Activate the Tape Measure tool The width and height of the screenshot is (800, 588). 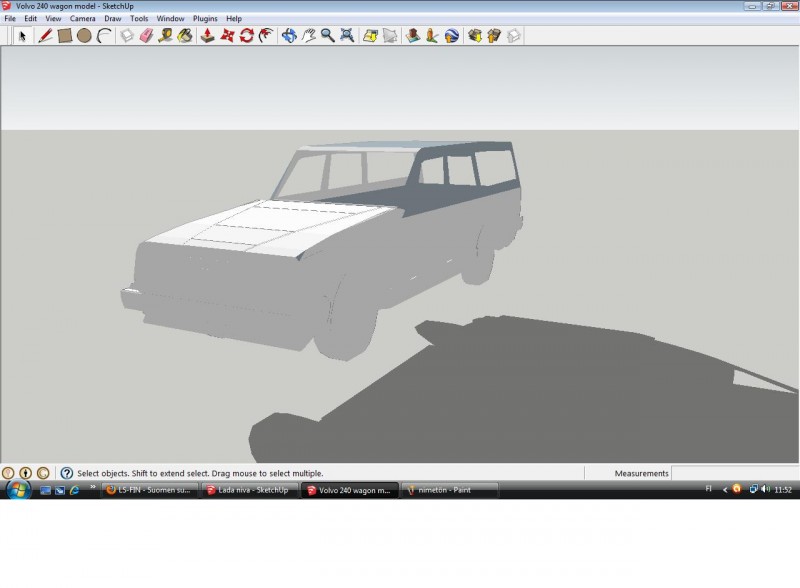pyautogui.click(x=165, y=36)
